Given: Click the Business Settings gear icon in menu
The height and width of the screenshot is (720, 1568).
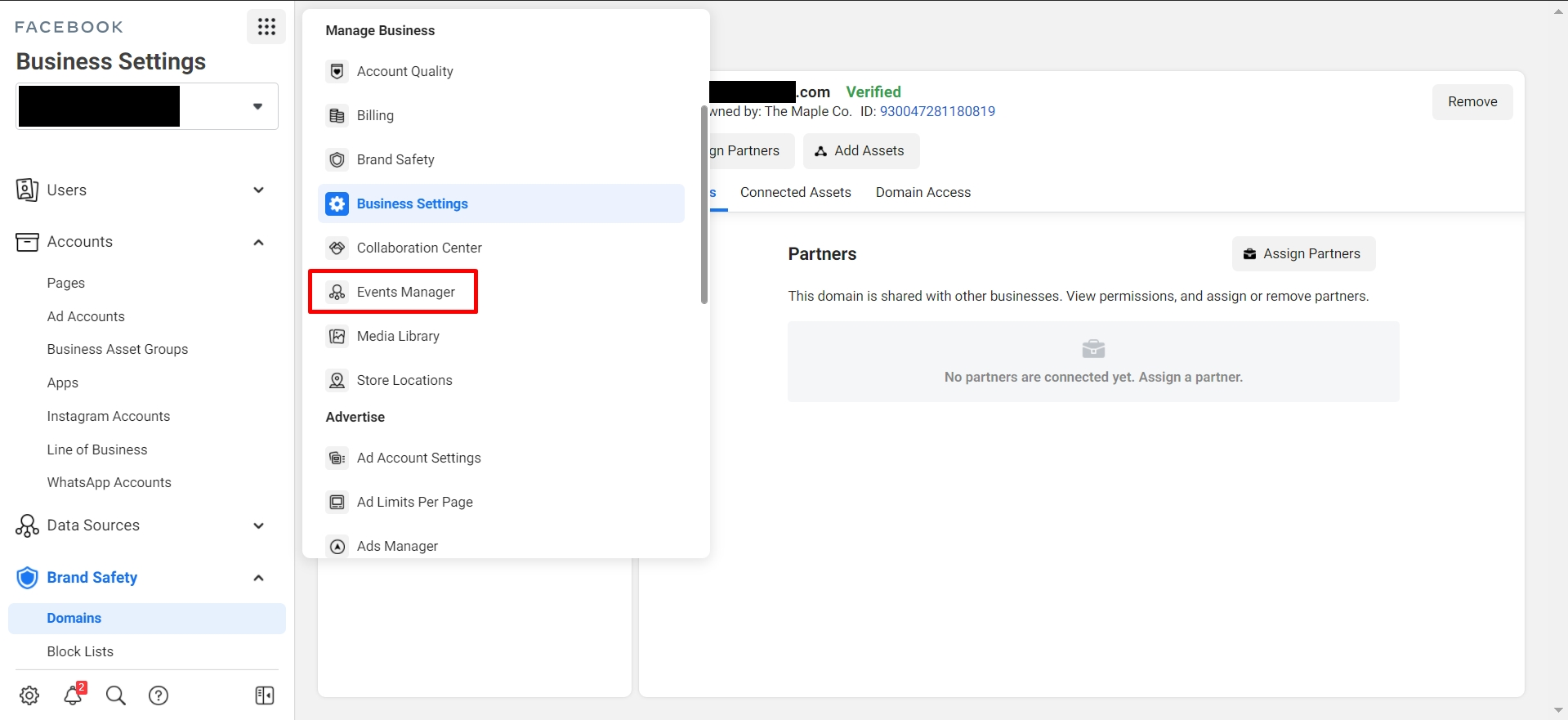Looking at the screenshot, I should (x=337, y=203).
